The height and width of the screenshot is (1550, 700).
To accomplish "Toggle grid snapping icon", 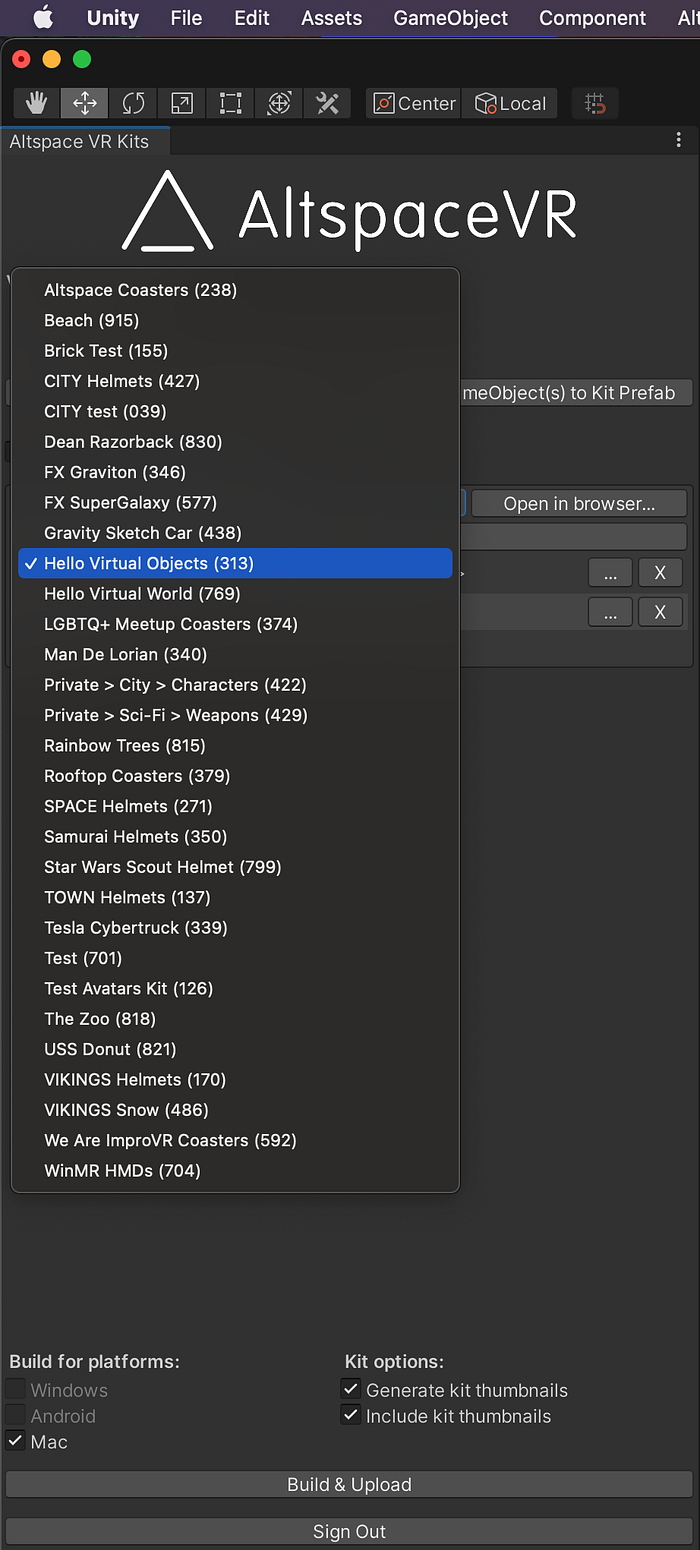I will [595, 103].
